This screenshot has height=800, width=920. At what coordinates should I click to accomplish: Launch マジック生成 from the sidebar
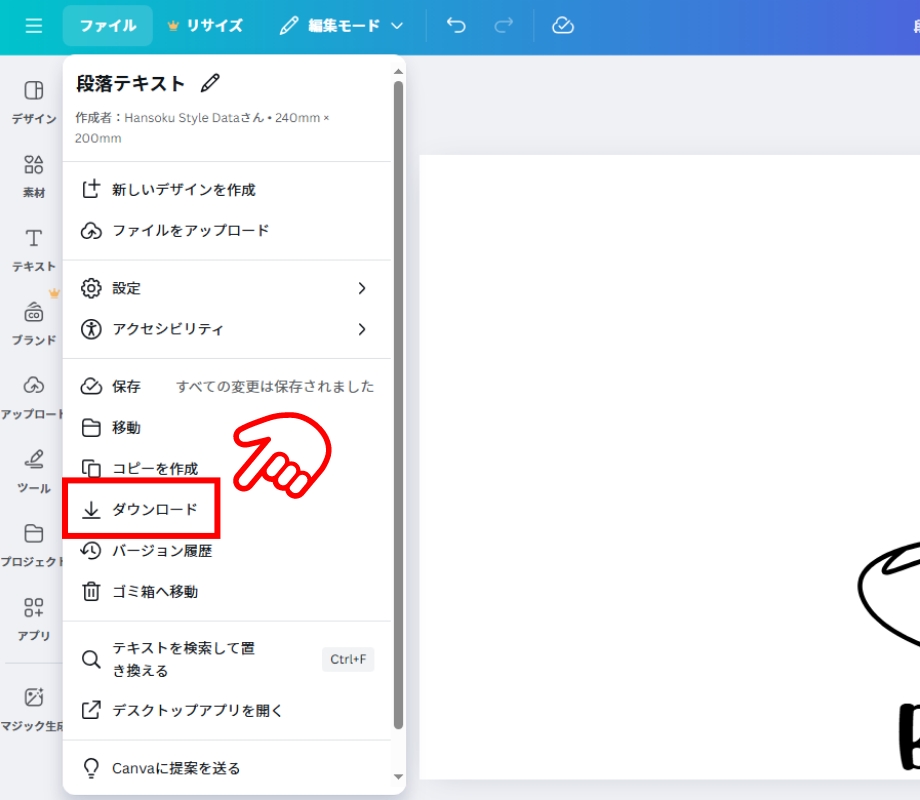[x=33, y=705]
